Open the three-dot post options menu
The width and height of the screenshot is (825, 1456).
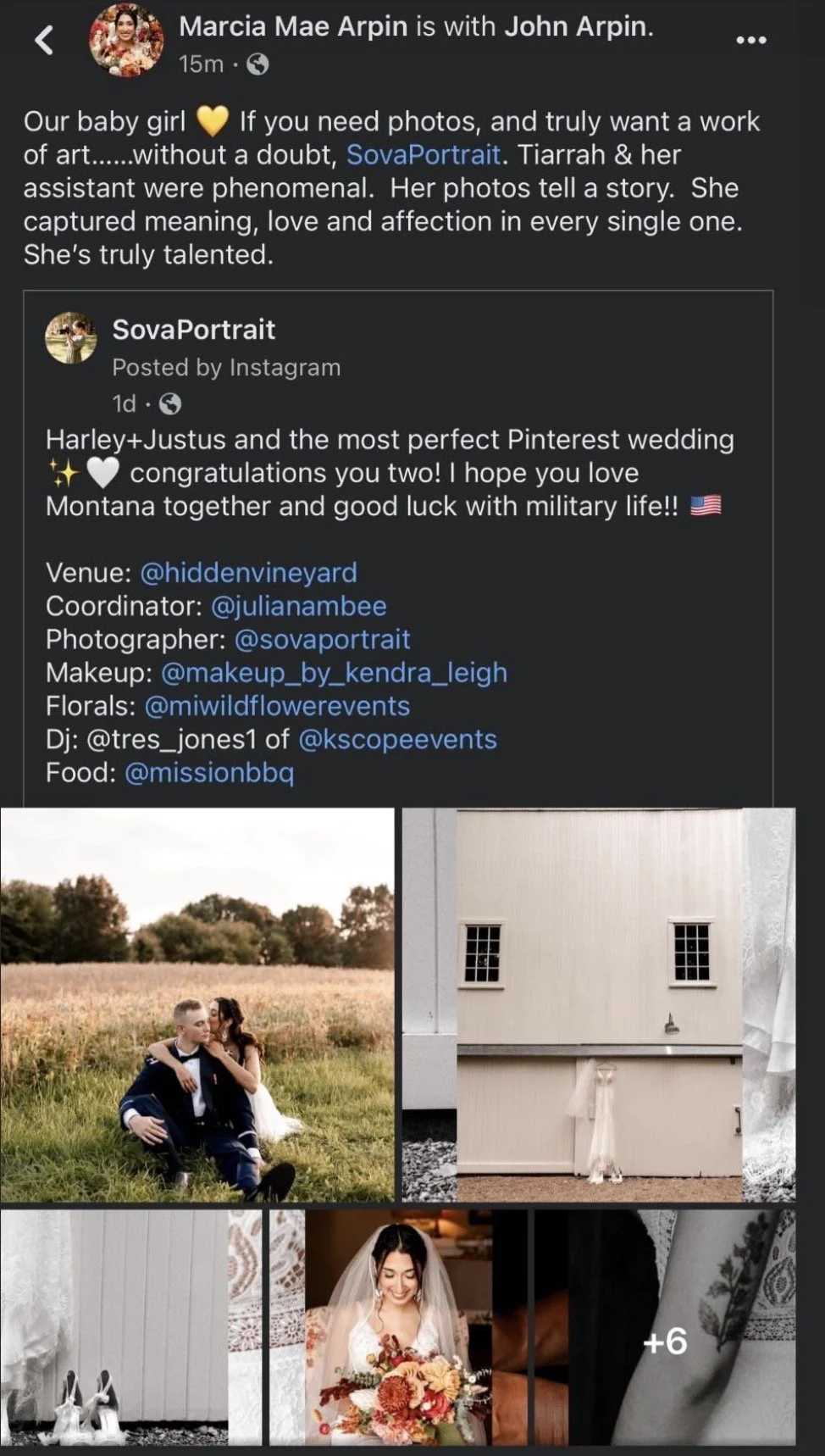pyautogui.click(x=750, y=40)
